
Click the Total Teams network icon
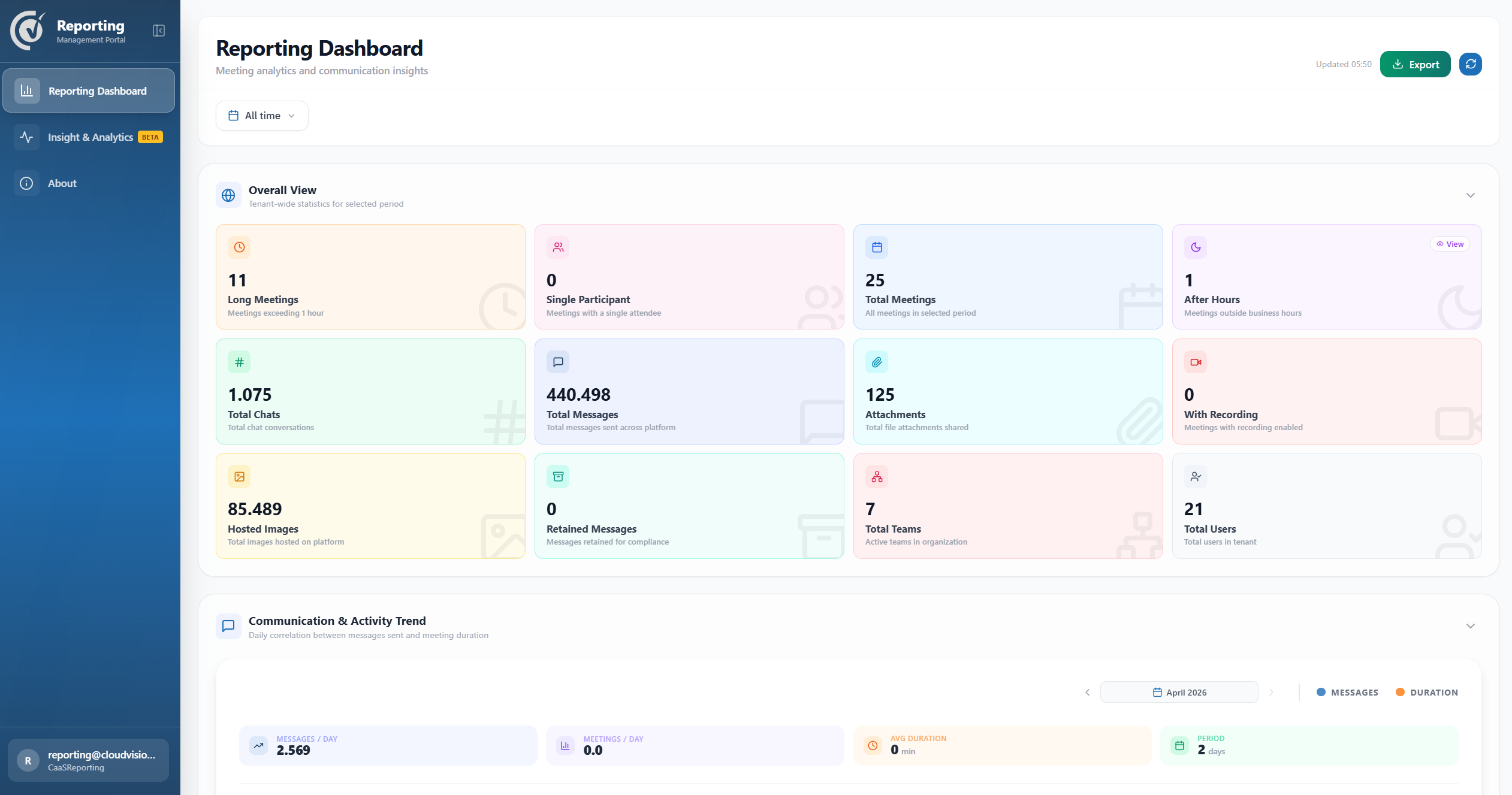click(877, 477)
